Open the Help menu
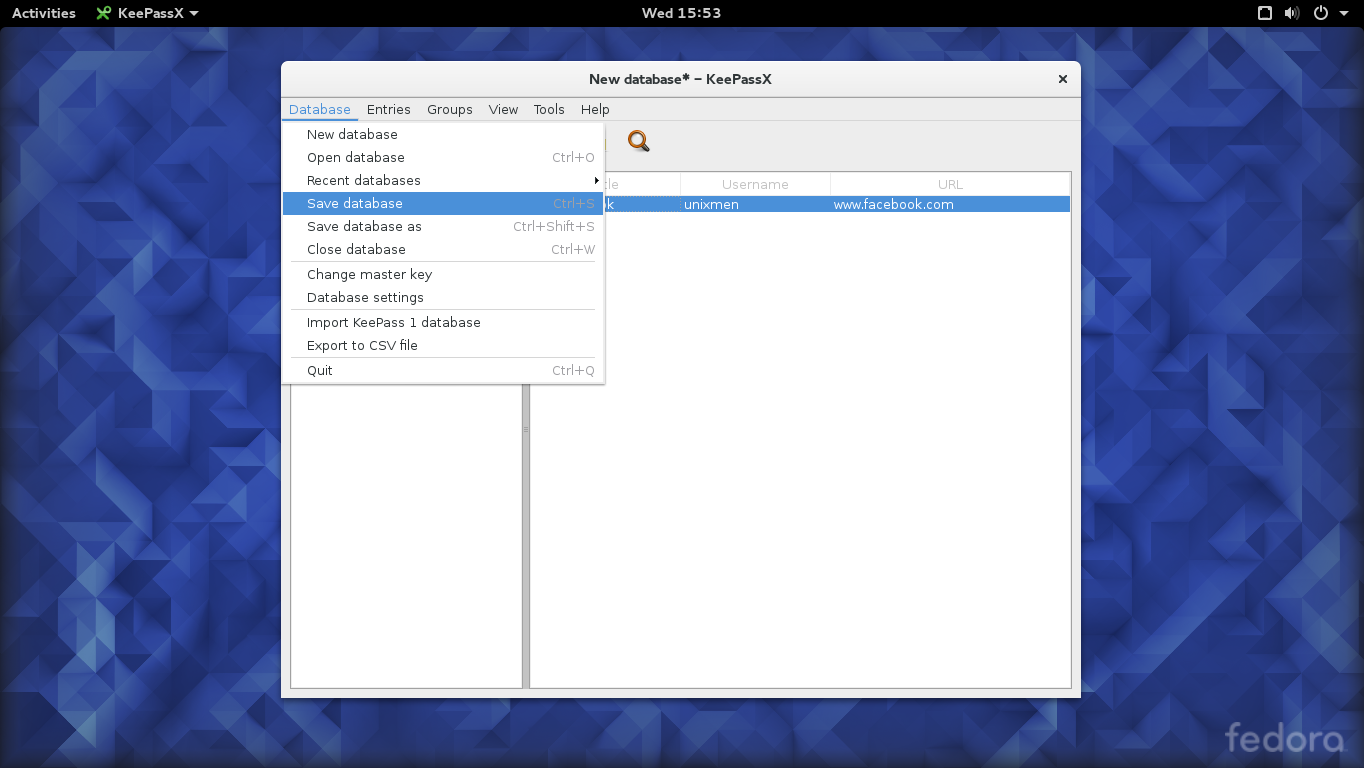Screen dimensions: 1364x768 click(595, 109)
